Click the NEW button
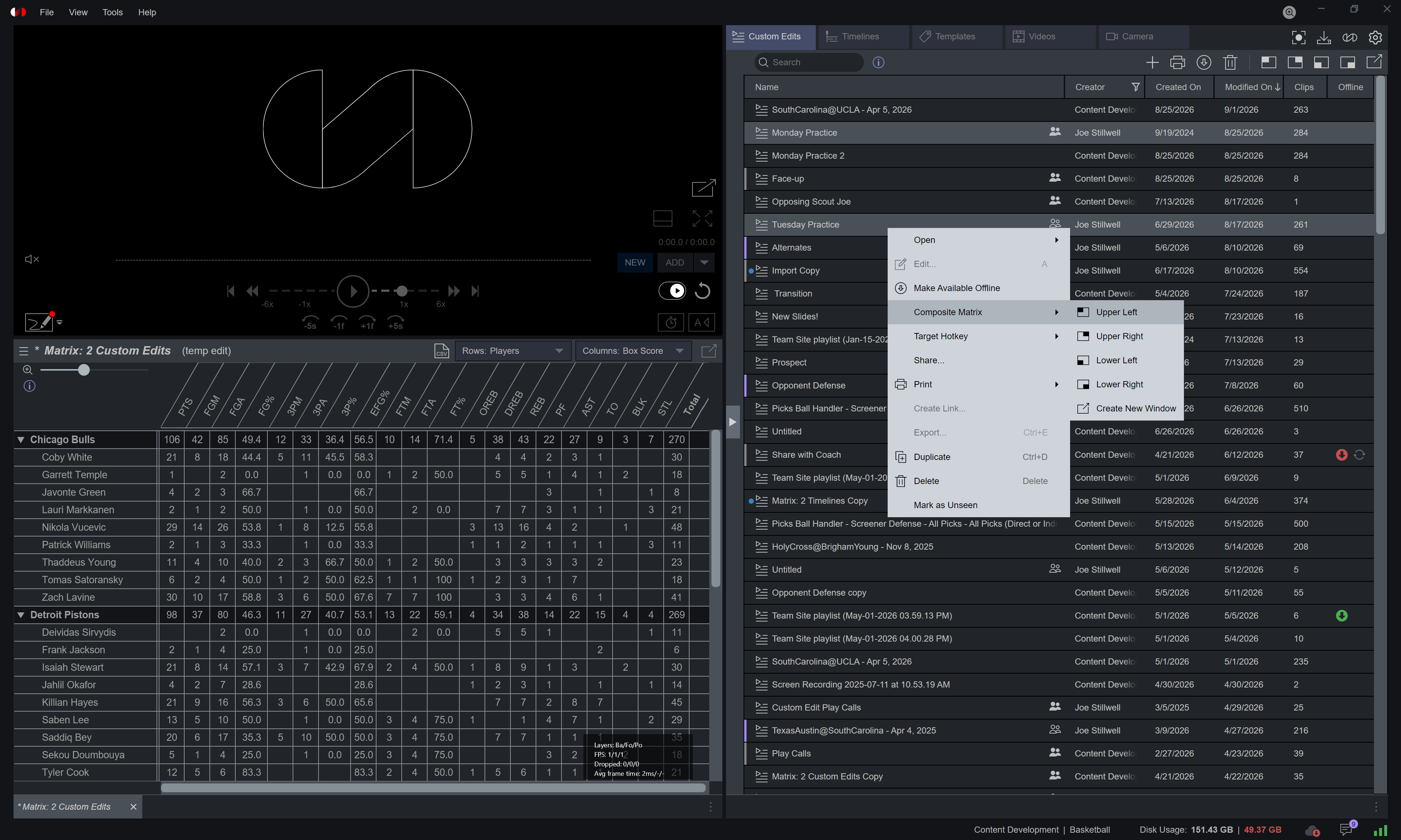This screenshot has height=840, width=1401. tap(634, 263)
